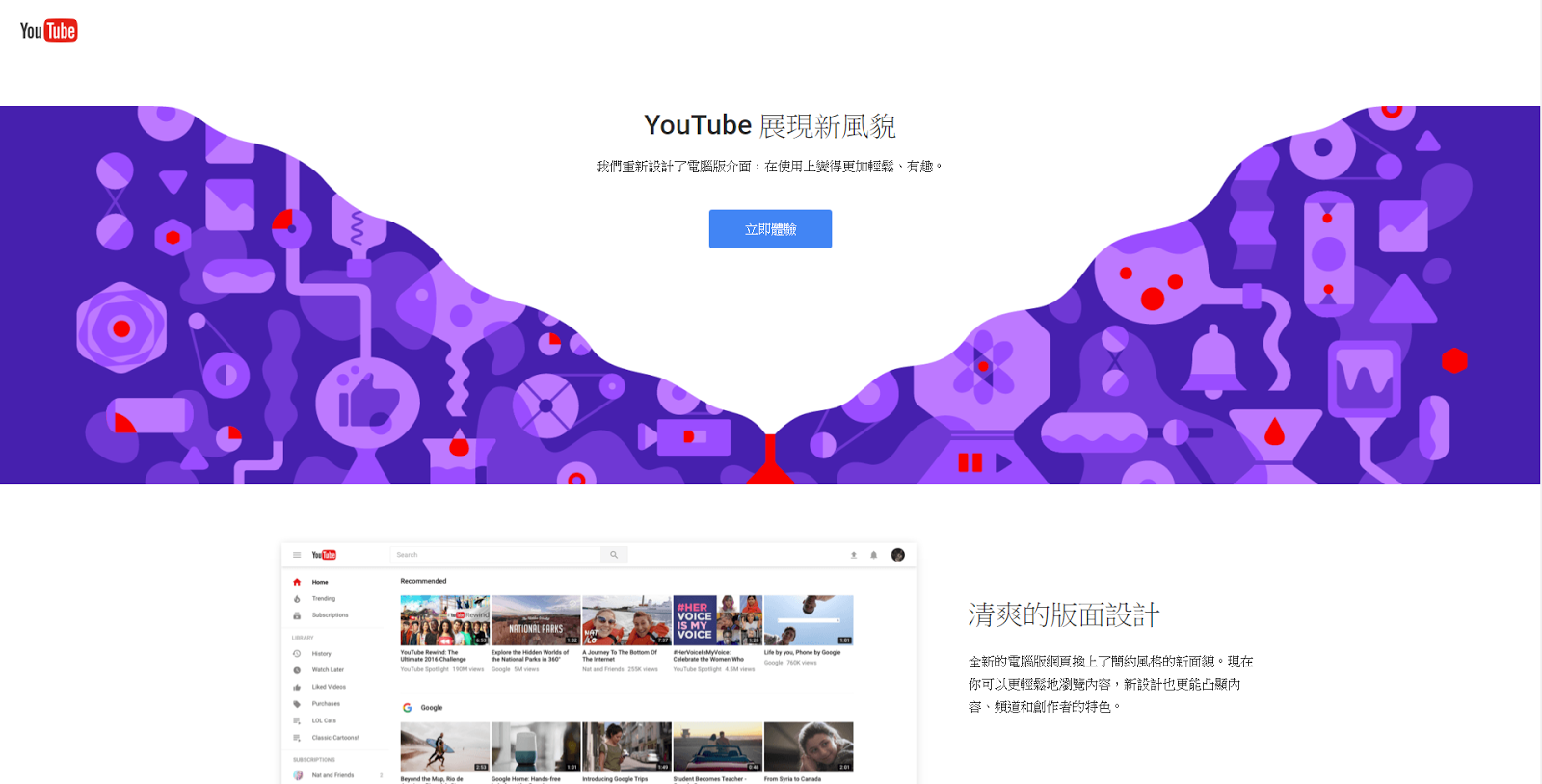Play the National Parks thumbnail
1542x784 pixels.
pos(536,620)
